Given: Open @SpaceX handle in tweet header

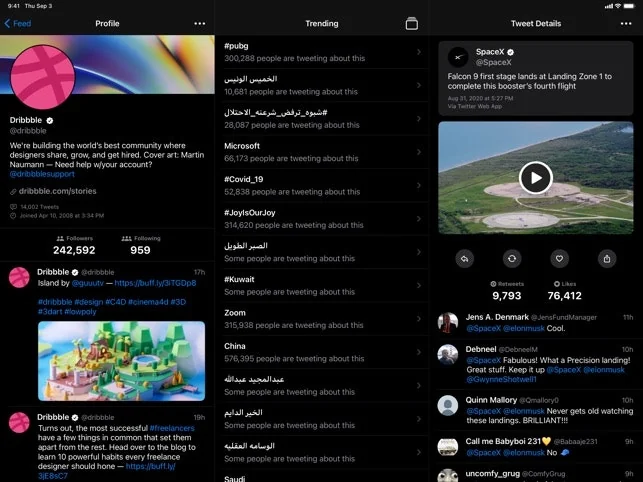Looking at the screenshot, I should pyautogui.click(x=493, y=62).
